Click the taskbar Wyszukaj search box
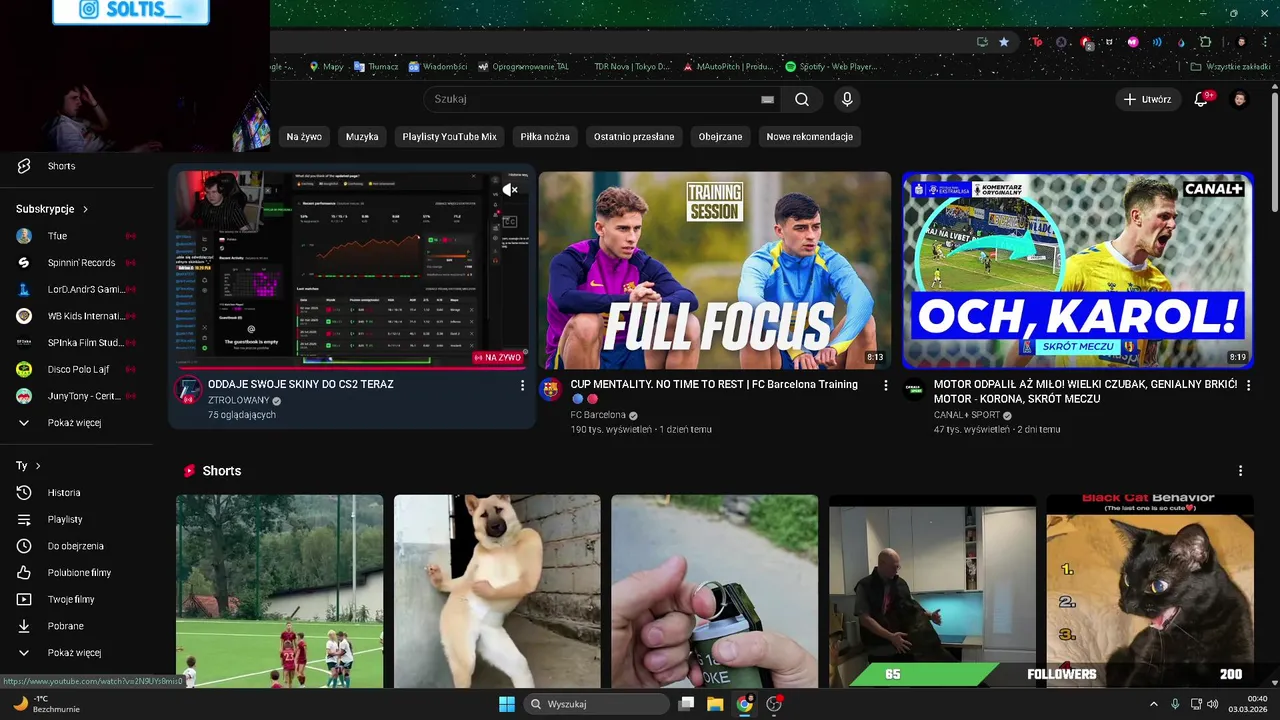1280x720 pixels. point(596,704)
